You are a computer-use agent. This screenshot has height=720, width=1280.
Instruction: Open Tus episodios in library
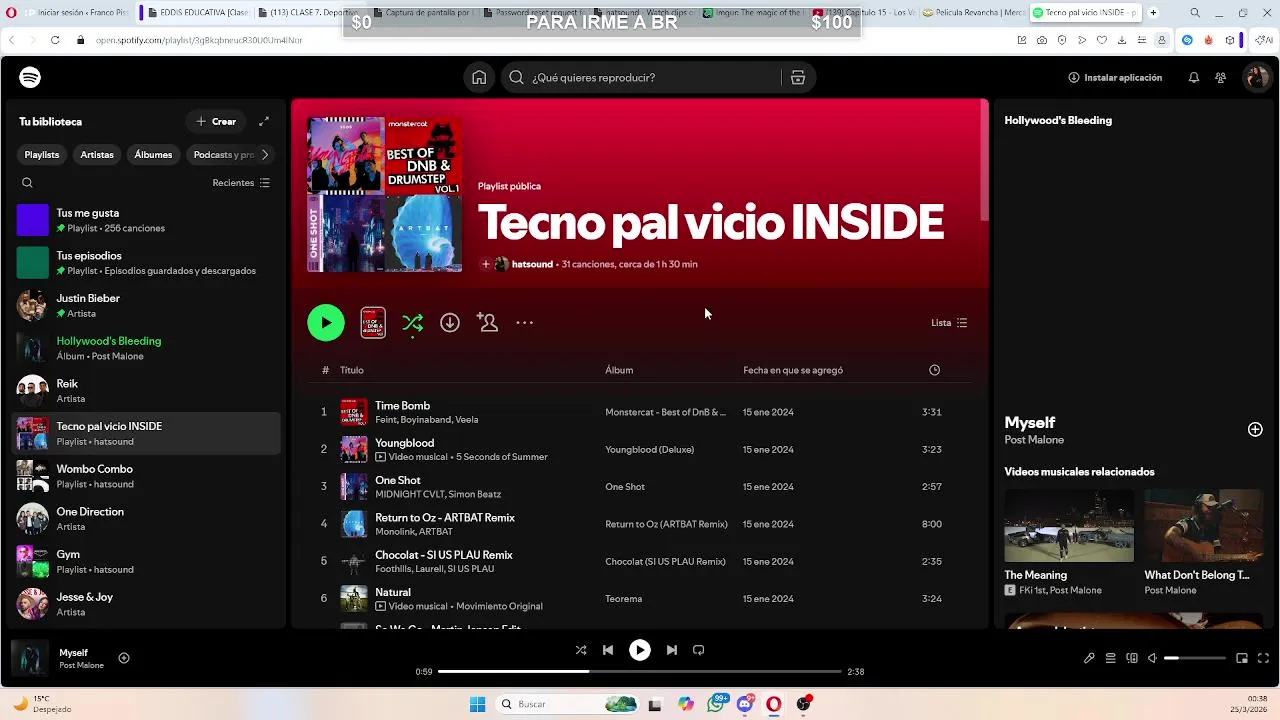pos(145,263)
